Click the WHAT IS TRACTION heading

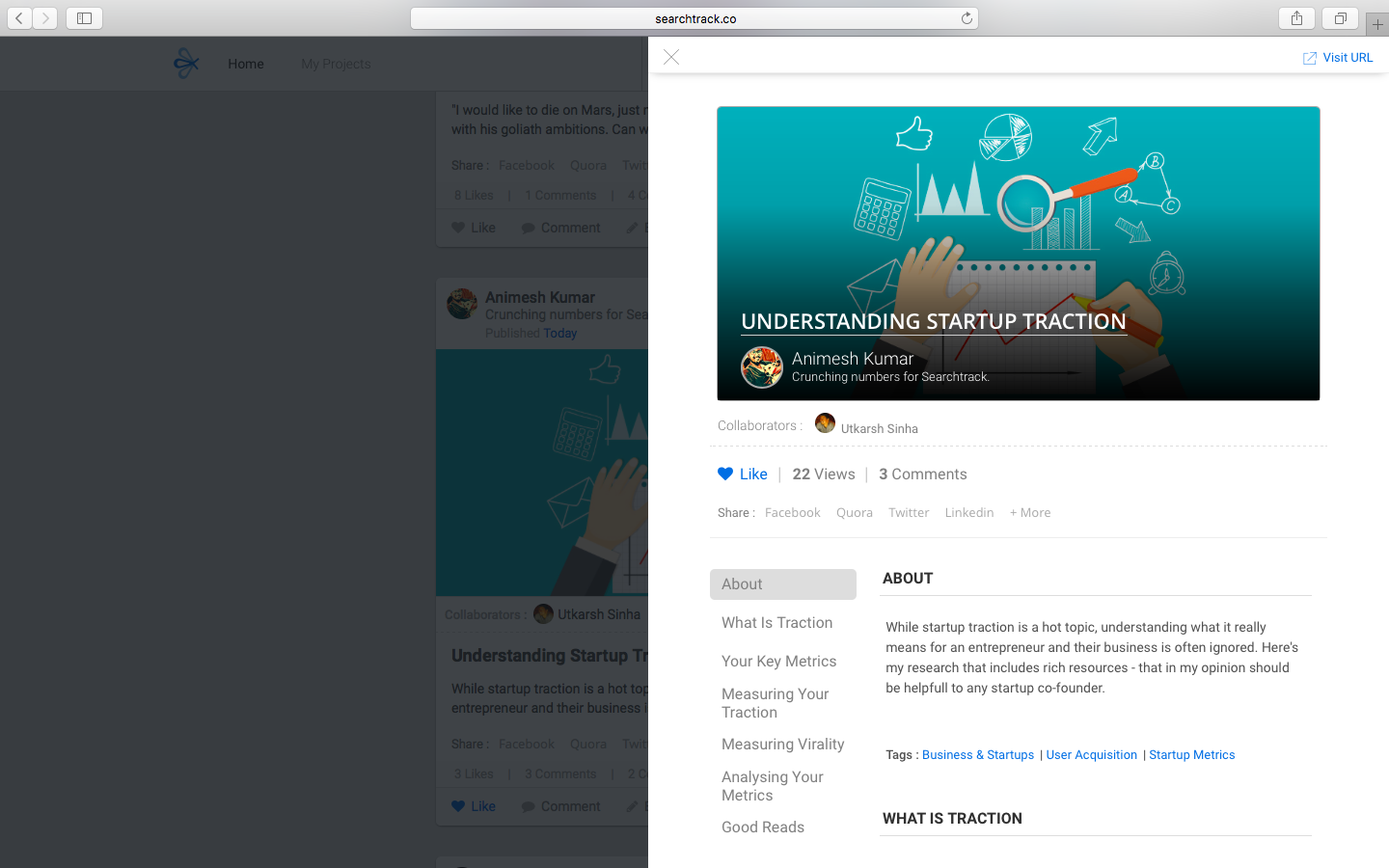(952, 819)
